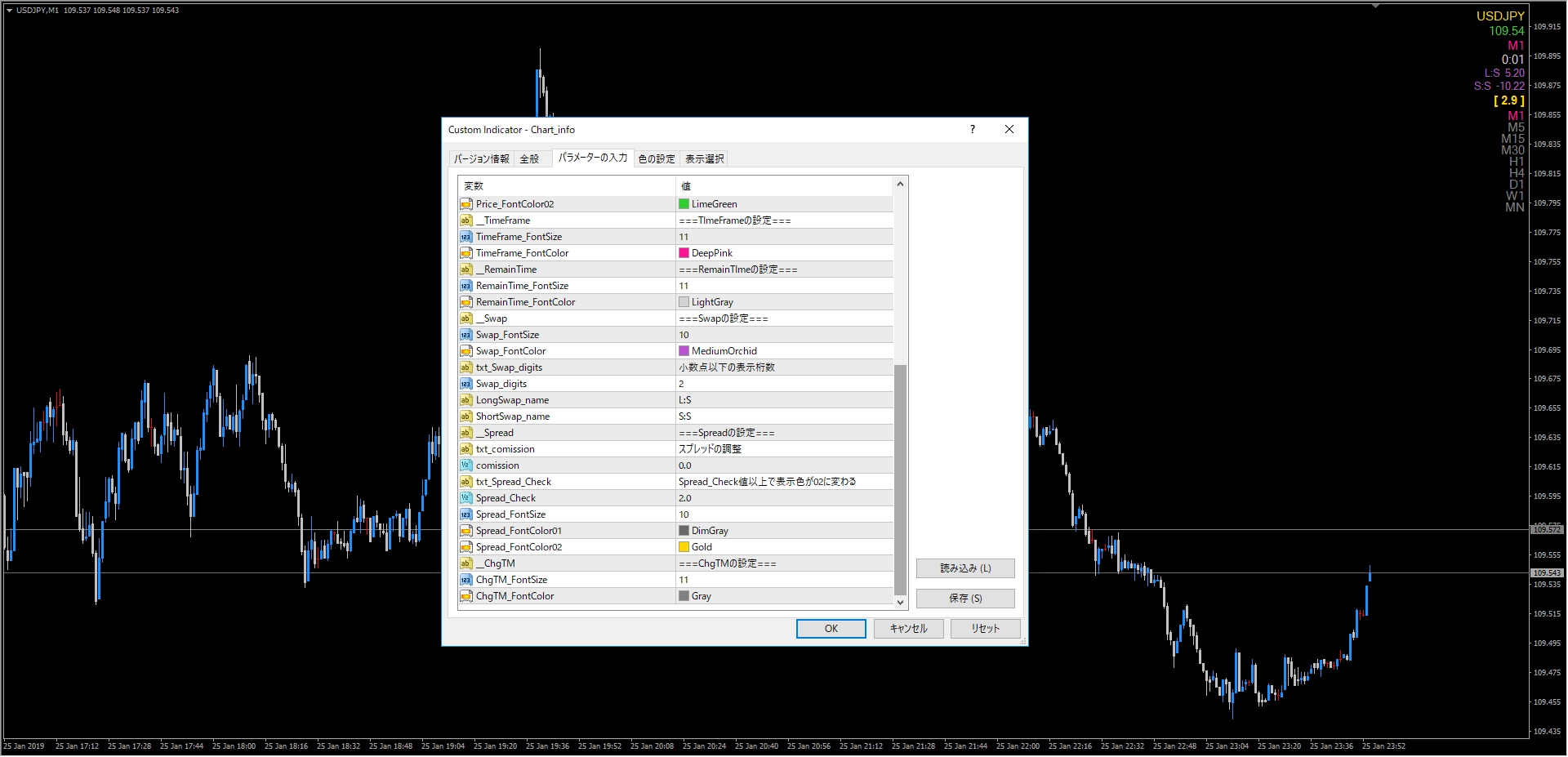Click the ½ decimal icon beside comission parameter
The height and width of the screenshot is (757, 1568).
pyautogui.click(x=466, y=465)
